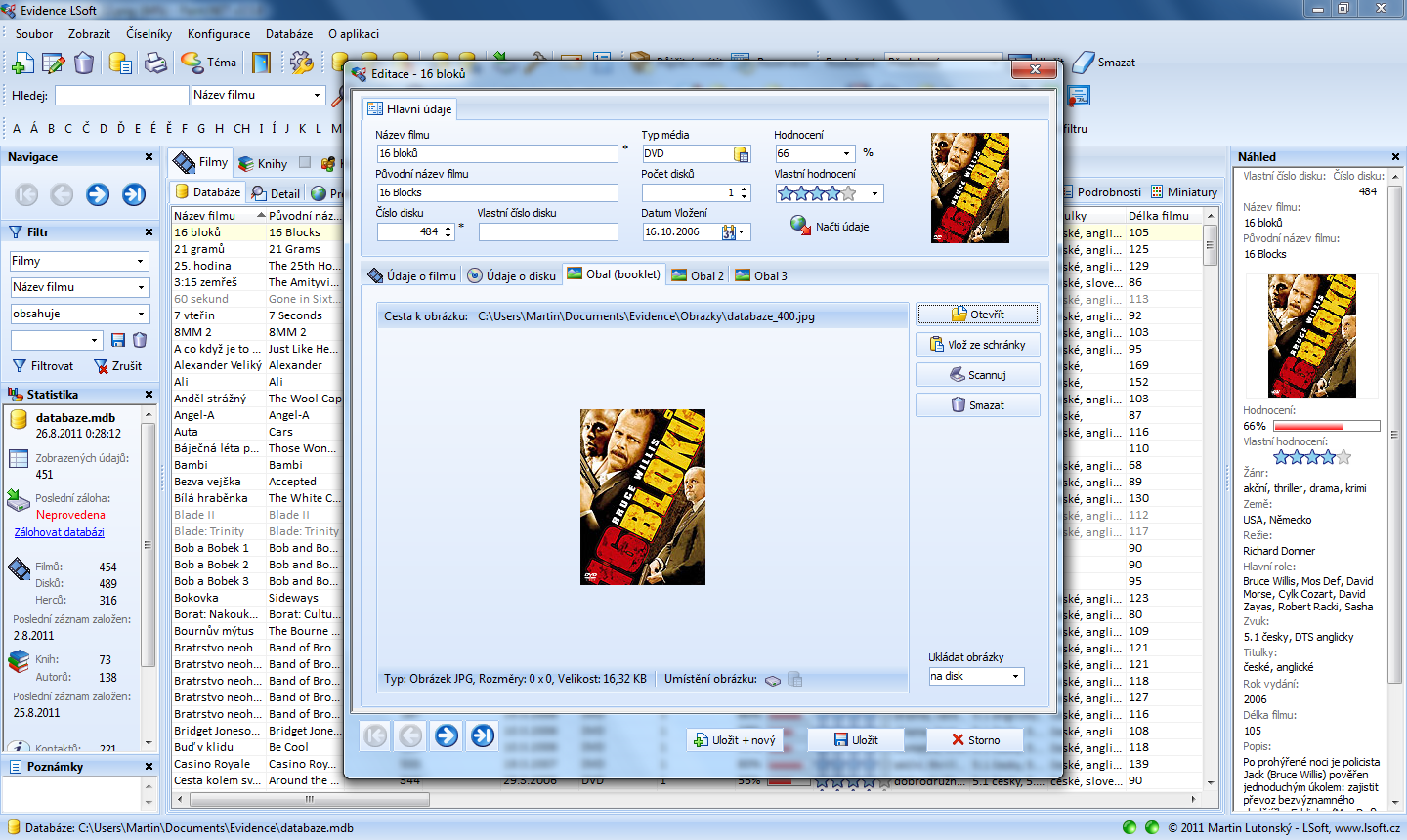Jump to last record in the Editace dialog
Viewport: 1407px width, 840px height.
click(x=483, y=735)
